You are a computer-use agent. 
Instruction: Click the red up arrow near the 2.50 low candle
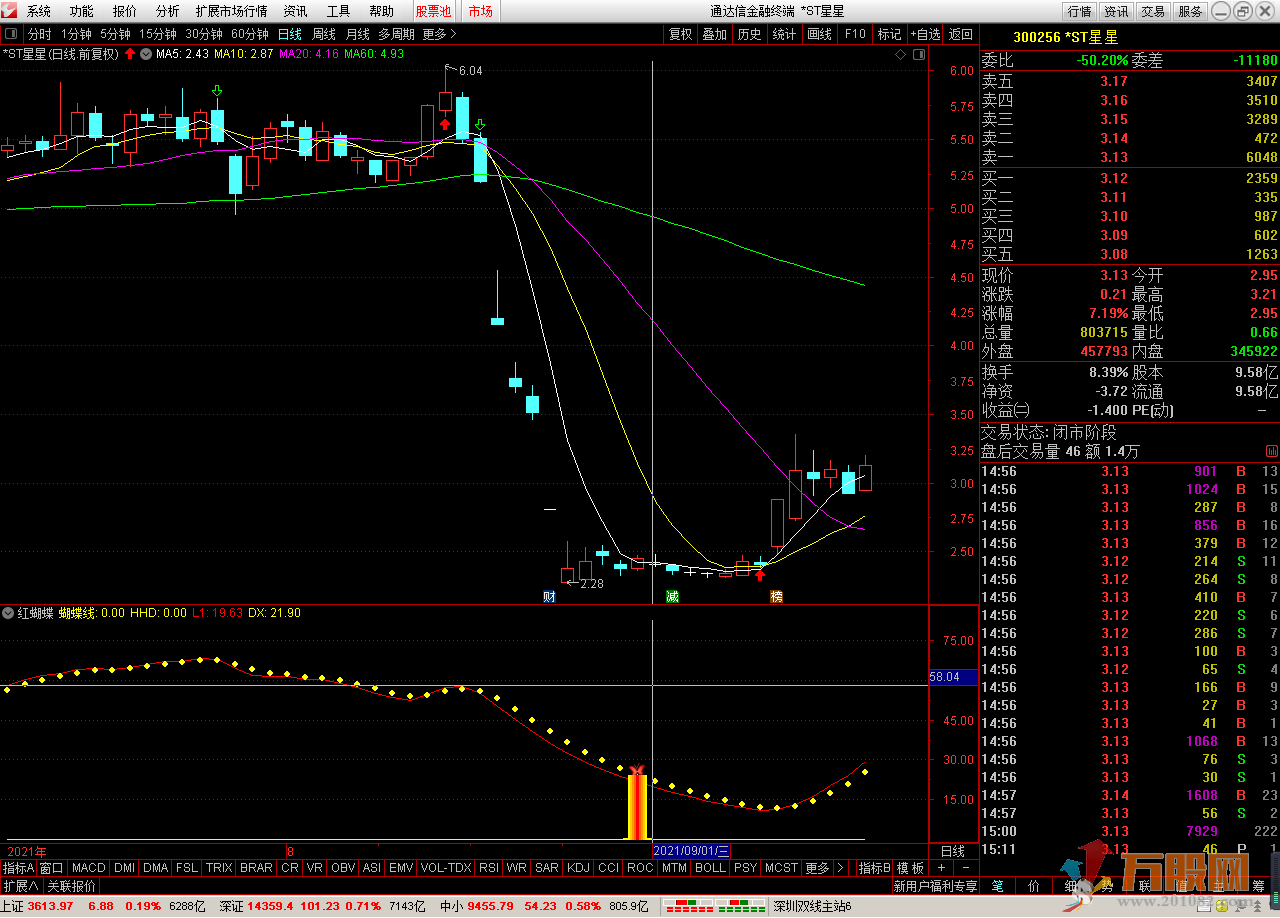click(760, 576)
